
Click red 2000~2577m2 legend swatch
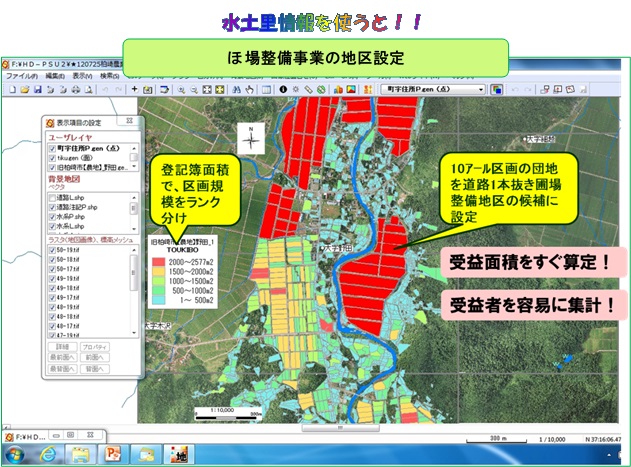pyautogui.click(x=159, y=262)
